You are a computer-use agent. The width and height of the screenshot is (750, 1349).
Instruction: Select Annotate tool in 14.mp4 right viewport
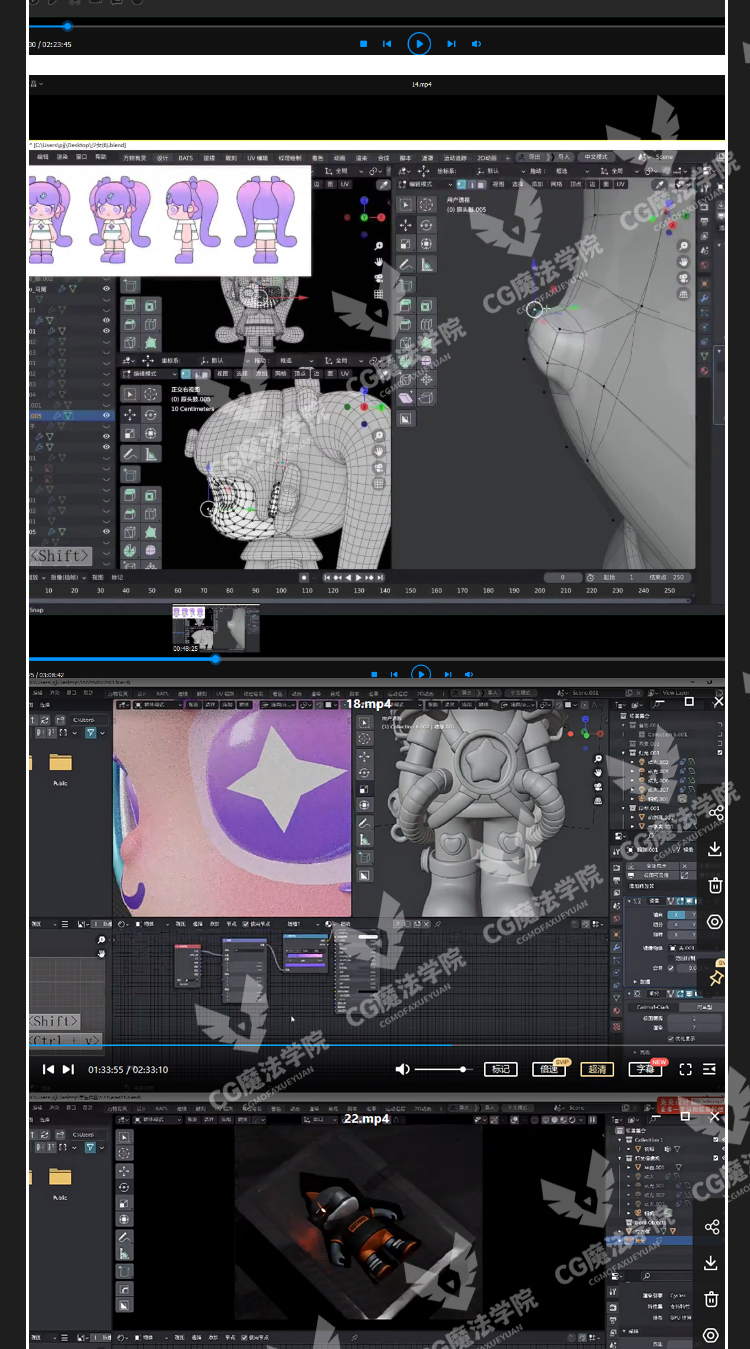coord(406,265)
